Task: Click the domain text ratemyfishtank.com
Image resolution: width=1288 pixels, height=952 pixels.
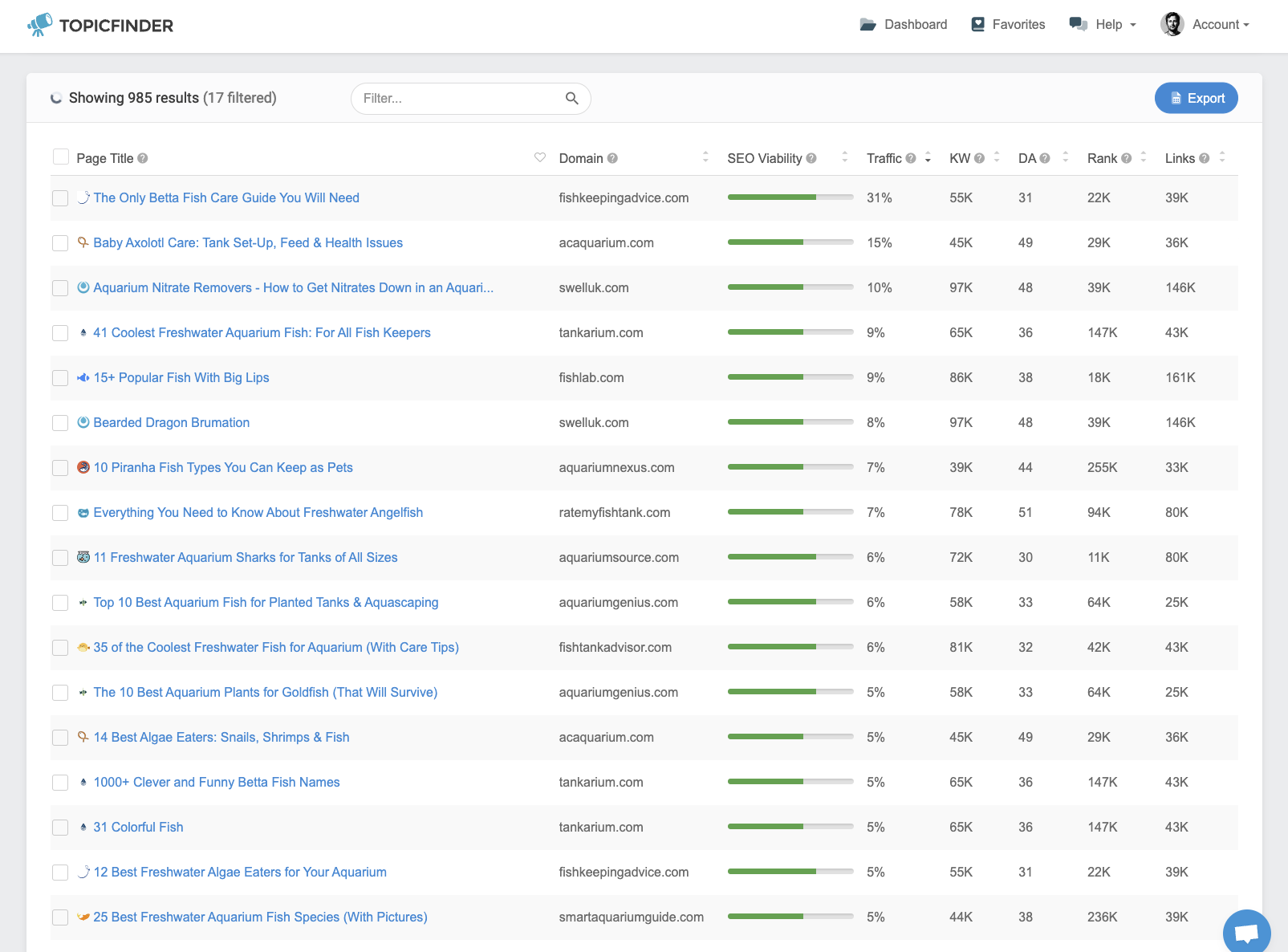Action: pos(615,512)
